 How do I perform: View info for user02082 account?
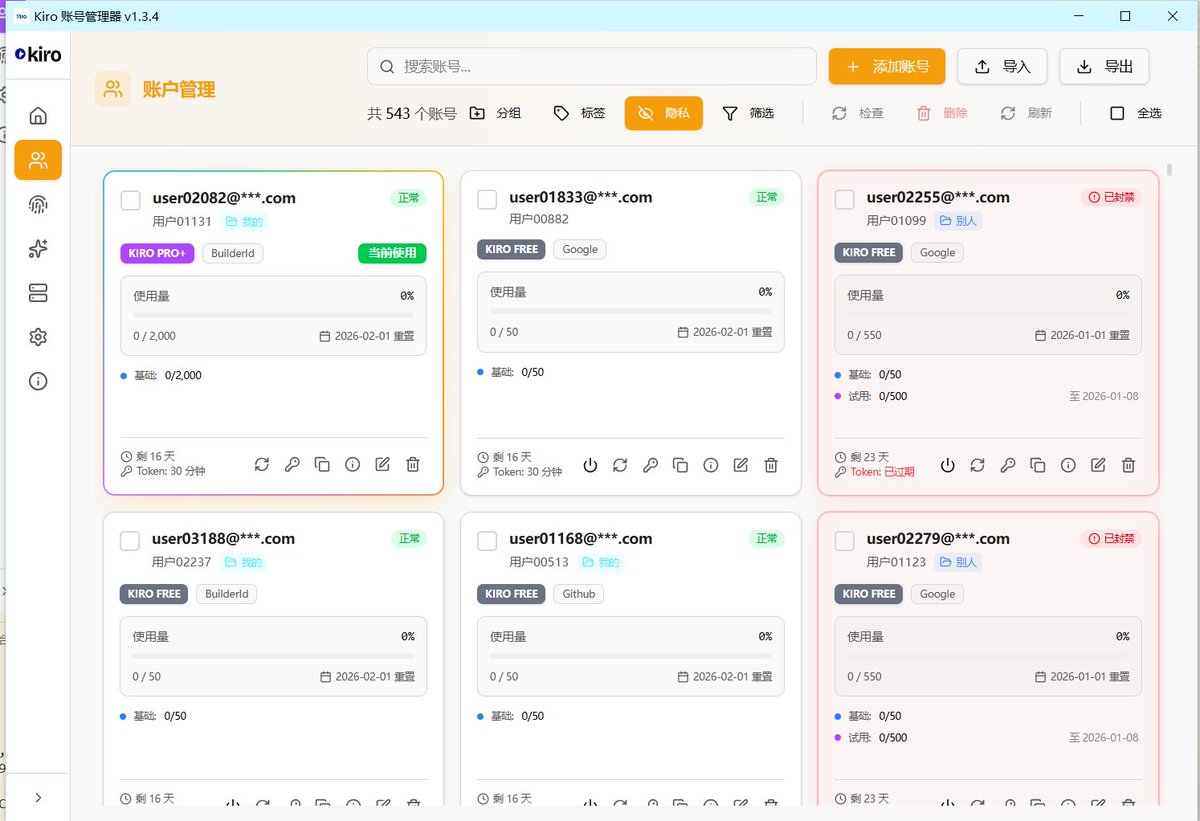pyautogui.click(x=352, y=464)
